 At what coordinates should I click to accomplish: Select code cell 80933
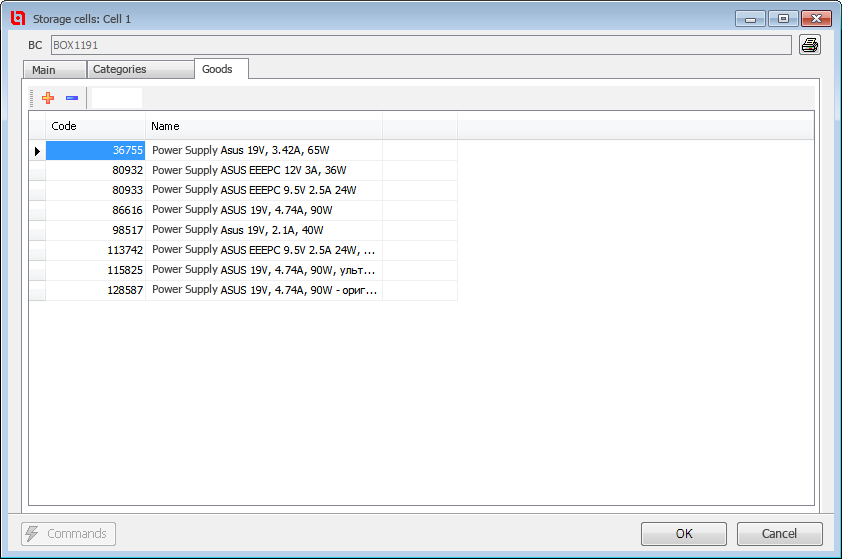[x=95, y=190]
